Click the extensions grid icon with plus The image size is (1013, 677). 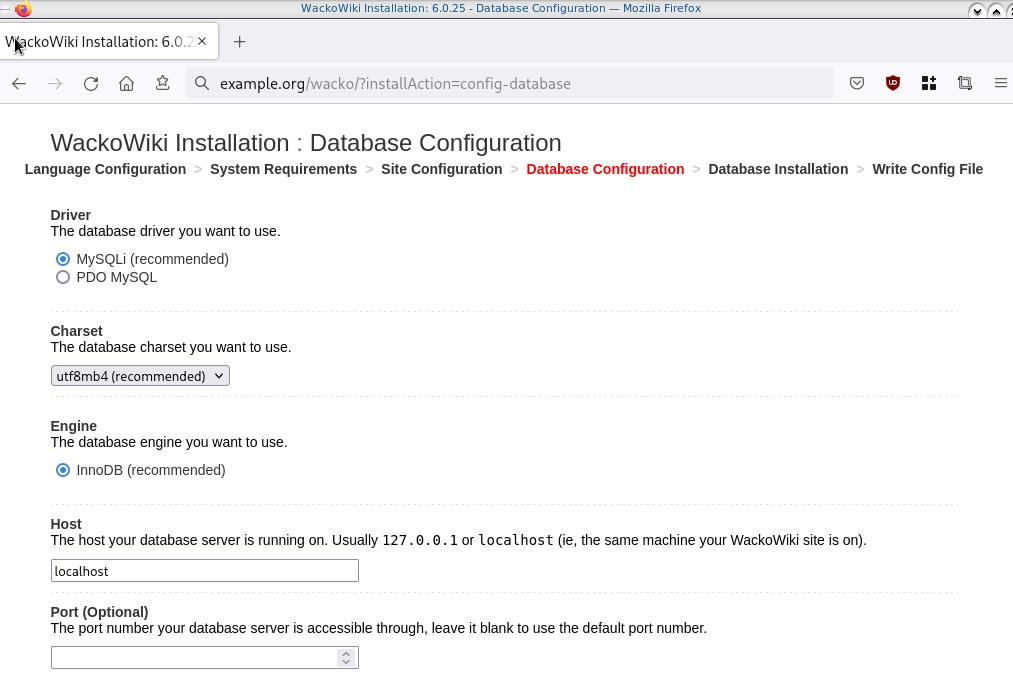(x=929, y=84)
